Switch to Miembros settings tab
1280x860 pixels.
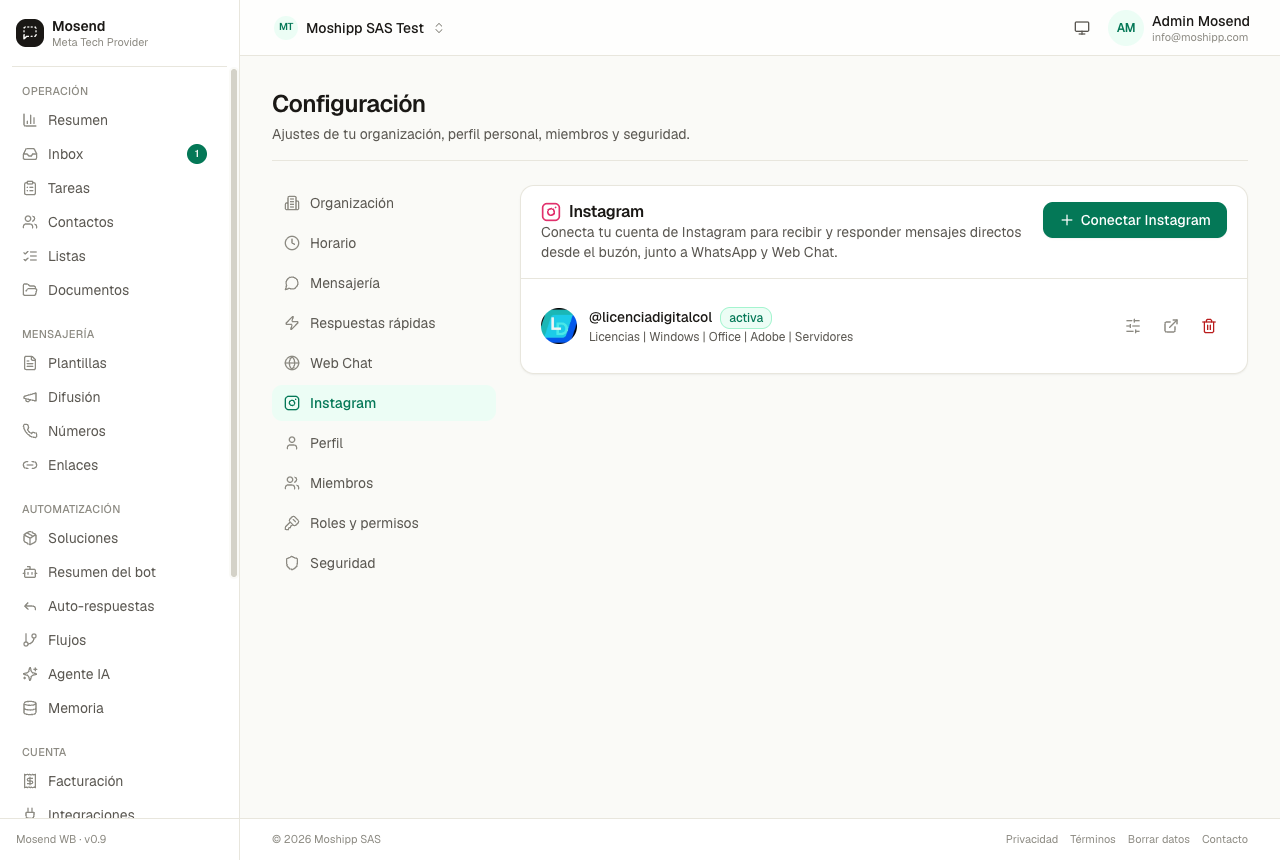[384, 483]
